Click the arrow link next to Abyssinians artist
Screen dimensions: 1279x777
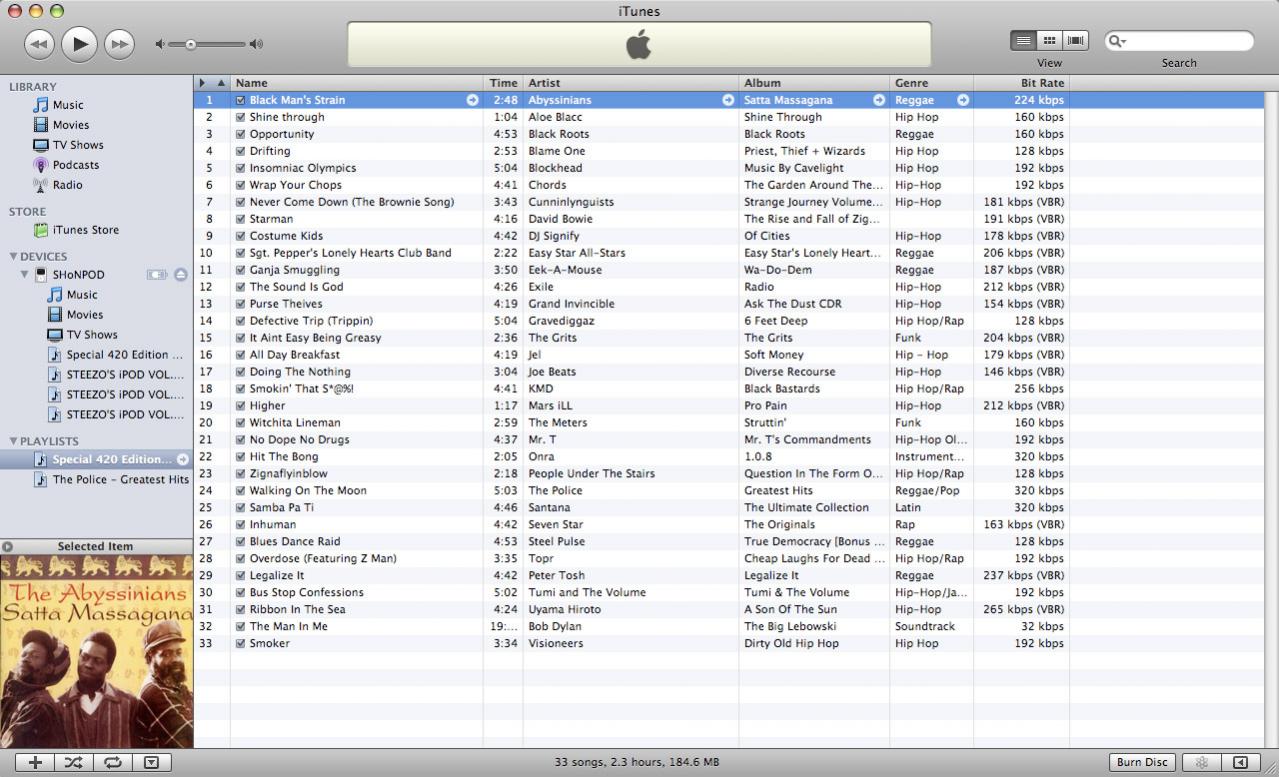point(728,100)
